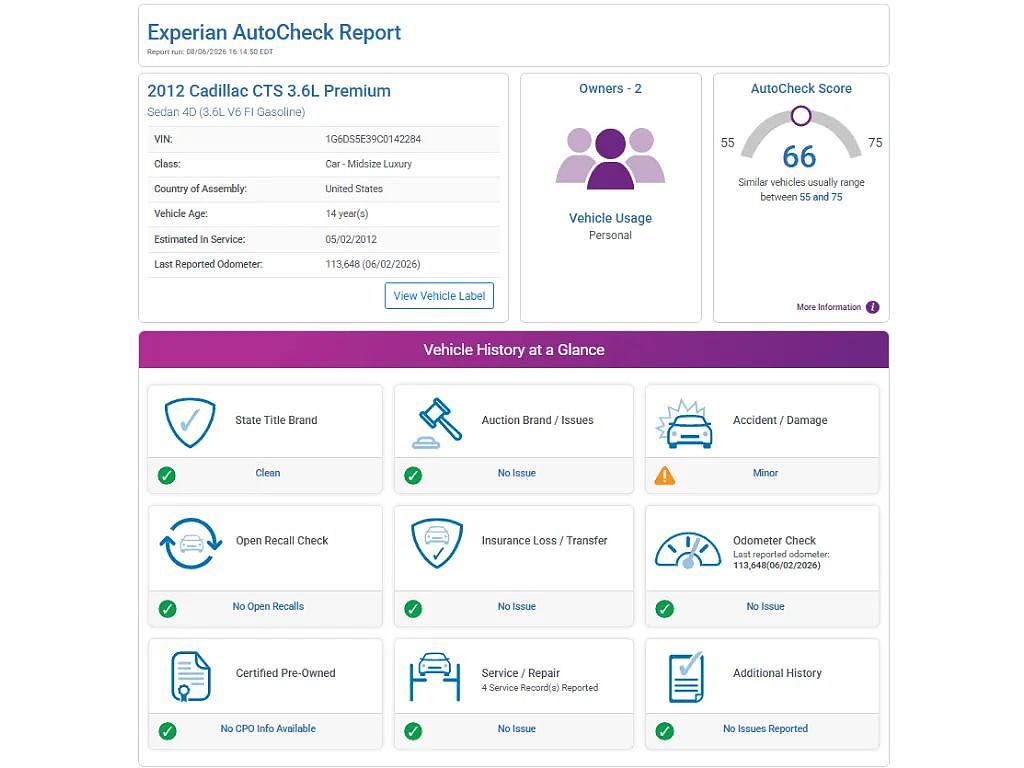Click the purple info icon beside More Information

point(872,307)
